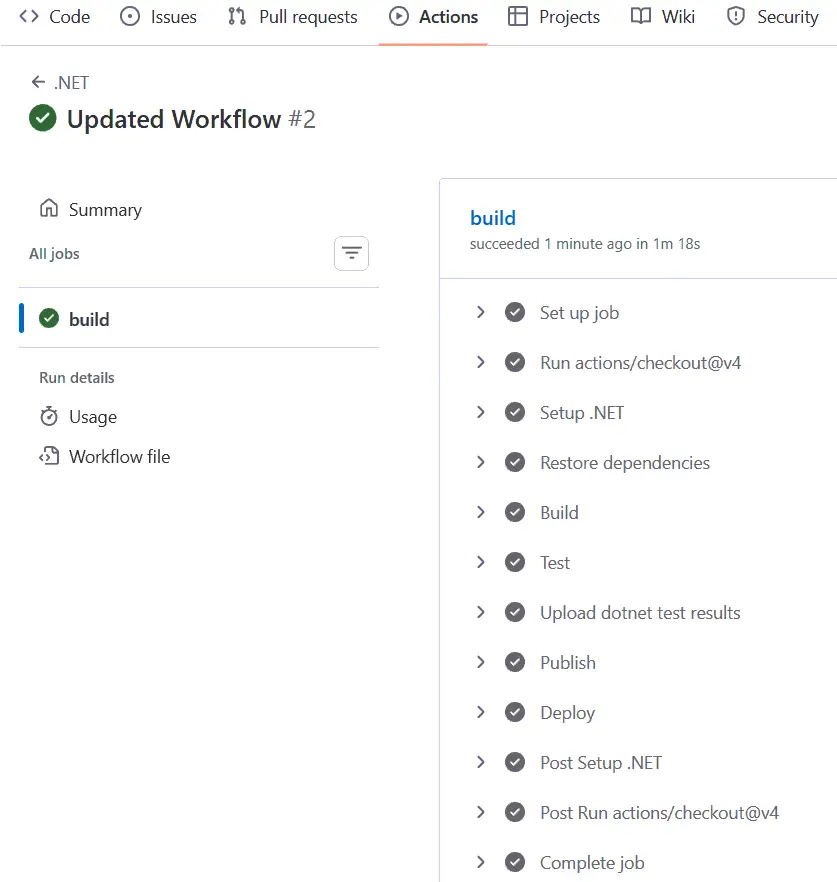
Task: Expand the Complete job step
Action: point(480,862)
